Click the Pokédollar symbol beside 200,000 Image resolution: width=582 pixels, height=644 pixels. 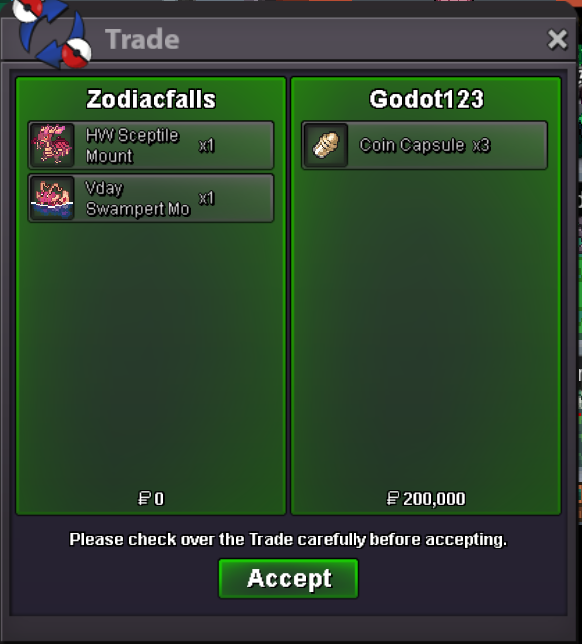(x=393, y=499)
